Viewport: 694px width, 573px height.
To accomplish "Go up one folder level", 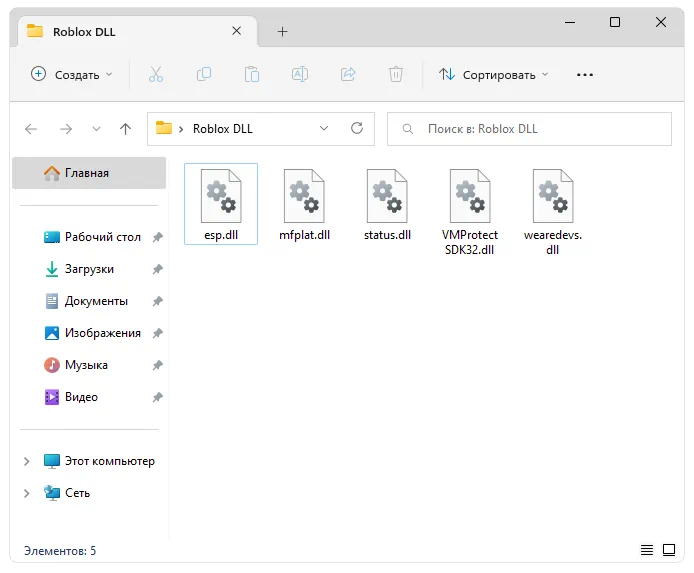I will click(x=126, y=129).
